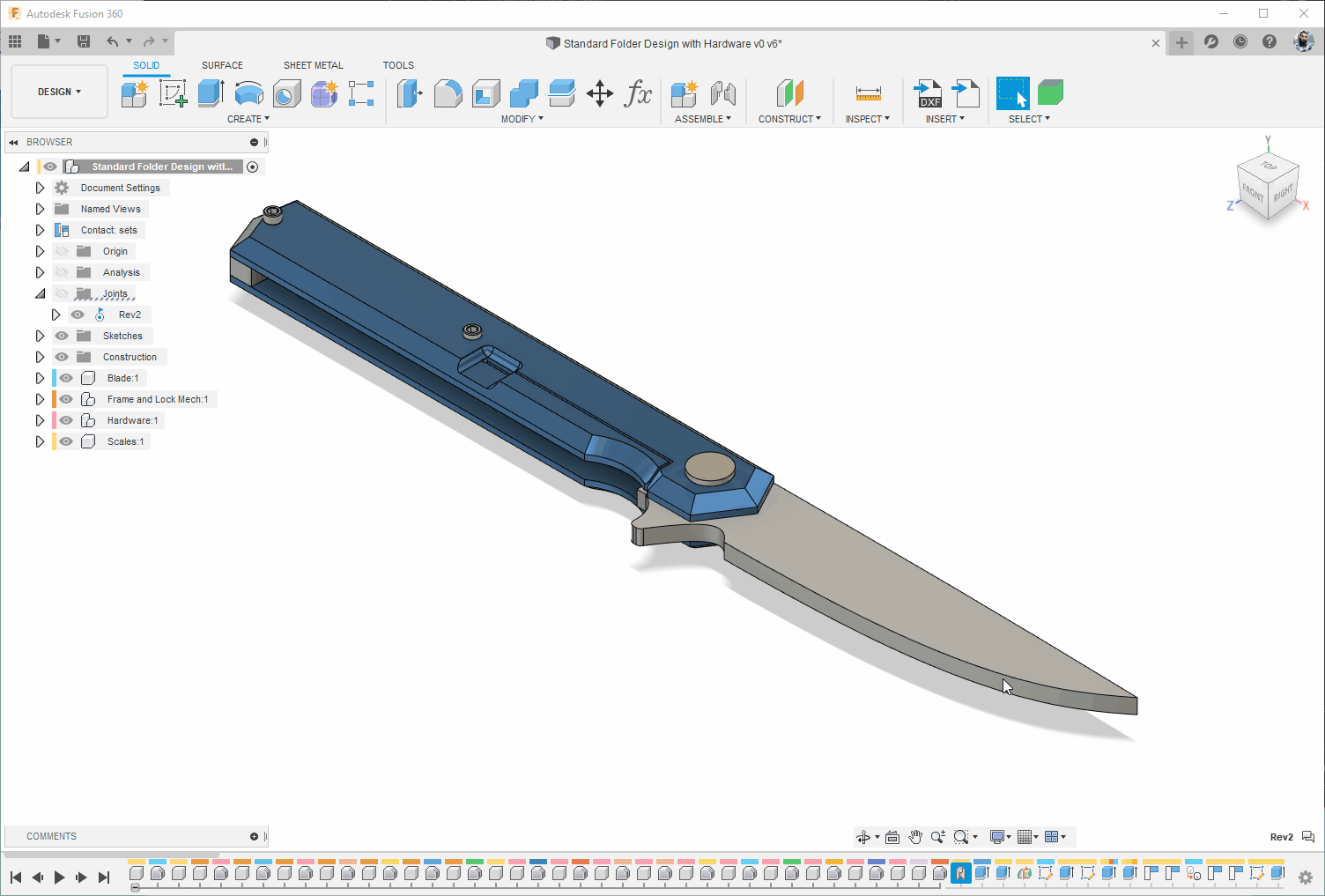Toggle visibility of Construction folder
Viewport: 1325px width, 896px height.
point(62,357)
